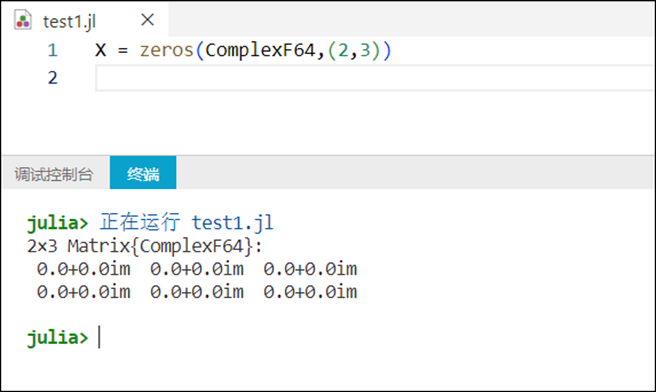Click last 0.0+0.0im in second matrix row

coord(310,292)
